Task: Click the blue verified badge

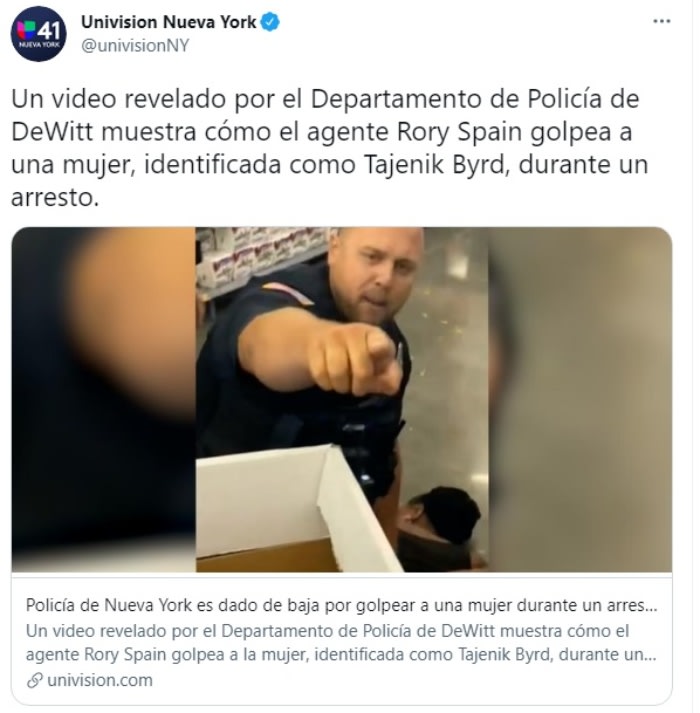Action: (x=272, y=22)
